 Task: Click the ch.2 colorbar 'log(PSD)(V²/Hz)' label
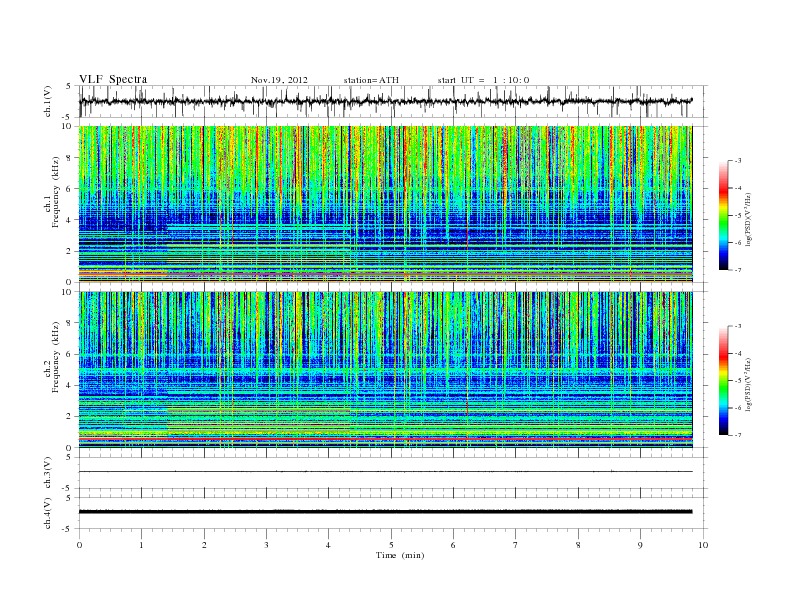coord(748,384)
